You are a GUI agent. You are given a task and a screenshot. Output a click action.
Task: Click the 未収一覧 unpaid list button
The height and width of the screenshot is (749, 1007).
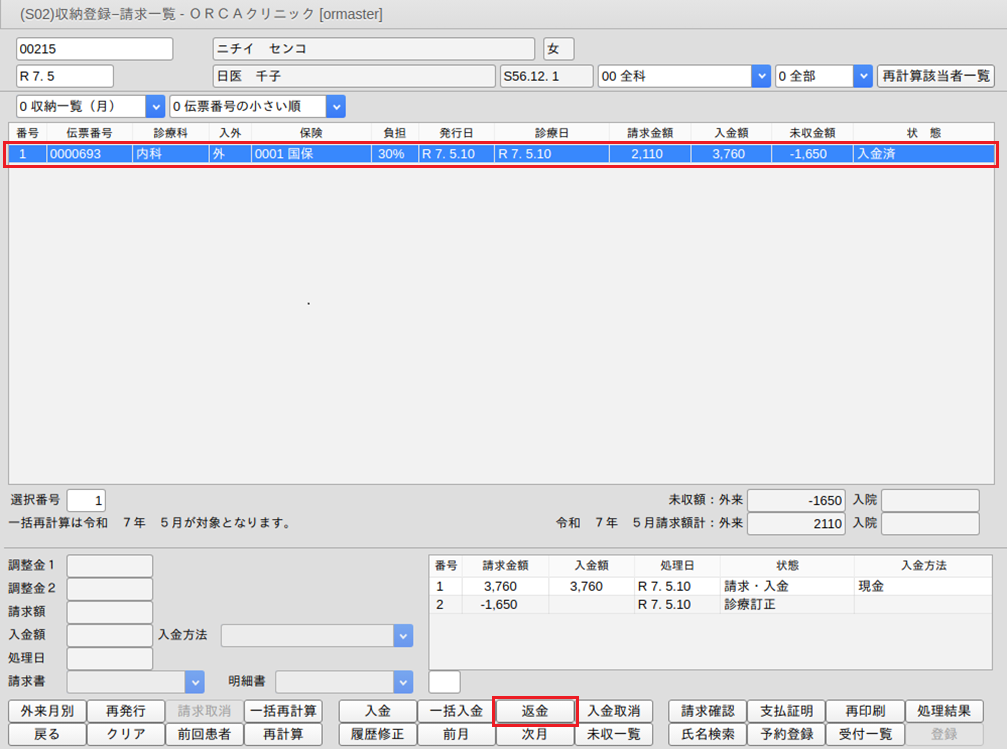pos(613,734)
